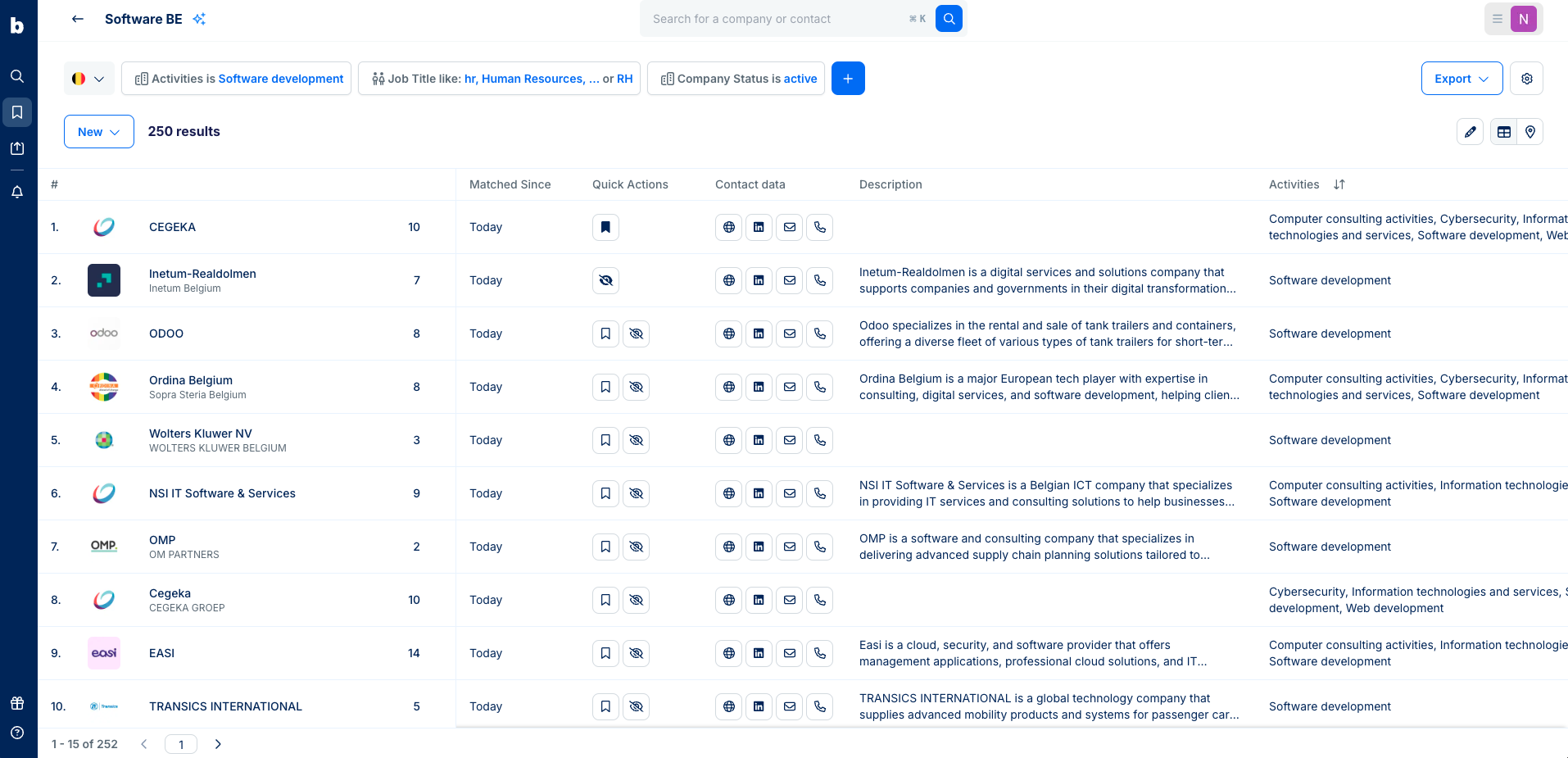Click the EASI company logo
The width and height of the screenshot is (1568, 758).
[104, 653]
